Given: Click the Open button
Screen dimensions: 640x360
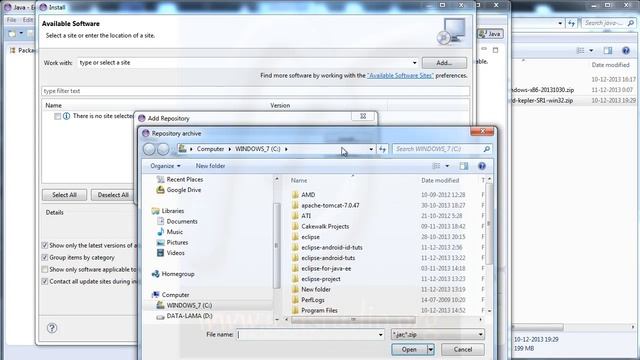Looking at the screenshot, I should click(x=409, y=350).
